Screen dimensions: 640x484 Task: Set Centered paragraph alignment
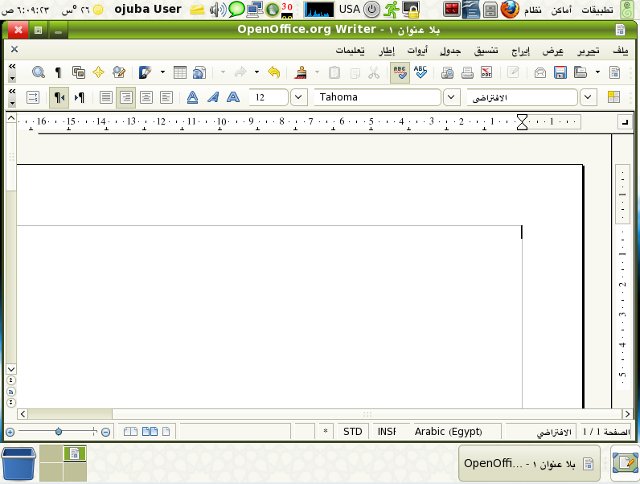146,97
